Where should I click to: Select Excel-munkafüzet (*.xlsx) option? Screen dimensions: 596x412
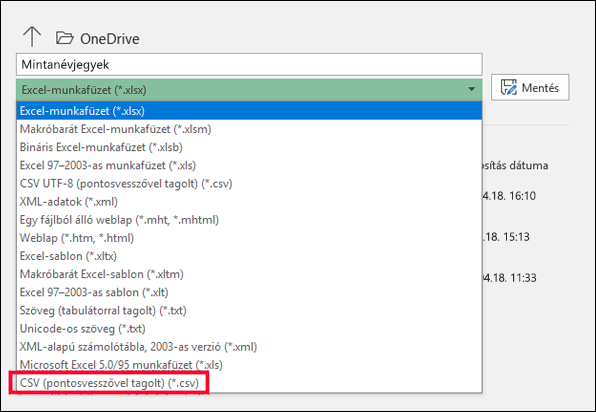click(249, 111)
